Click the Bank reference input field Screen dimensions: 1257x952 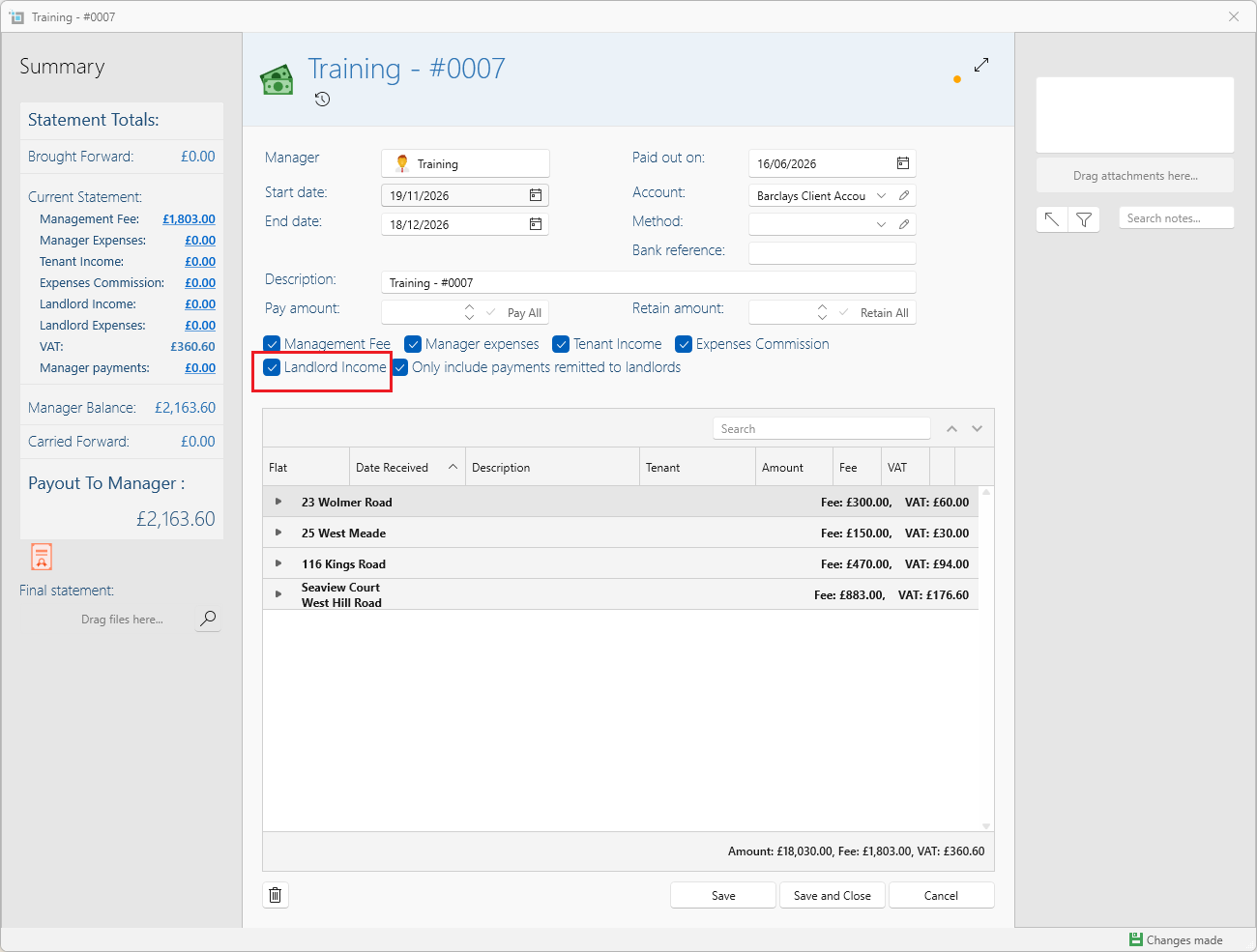[833, 253]
